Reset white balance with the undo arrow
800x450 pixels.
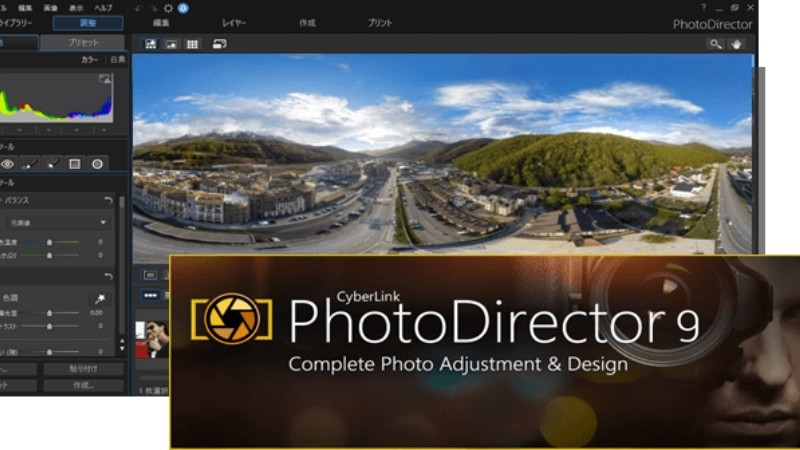point(108,201)
